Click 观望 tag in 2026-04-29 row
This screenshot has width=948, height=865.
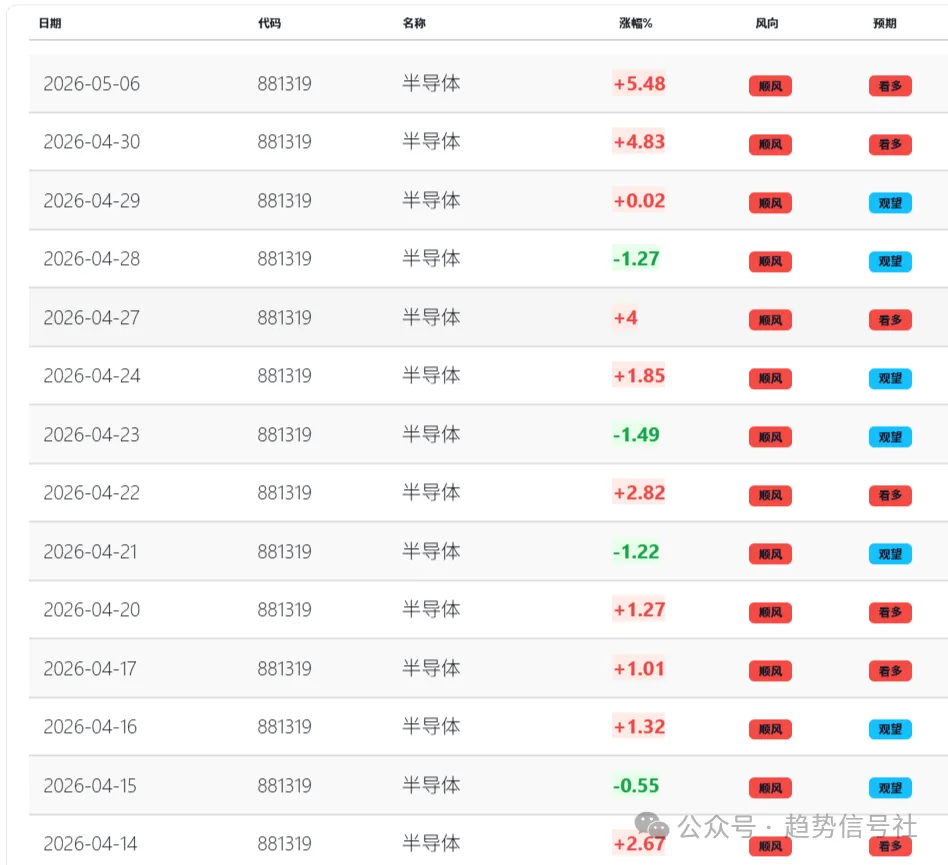pyautogui.click(x=890, y=203)
